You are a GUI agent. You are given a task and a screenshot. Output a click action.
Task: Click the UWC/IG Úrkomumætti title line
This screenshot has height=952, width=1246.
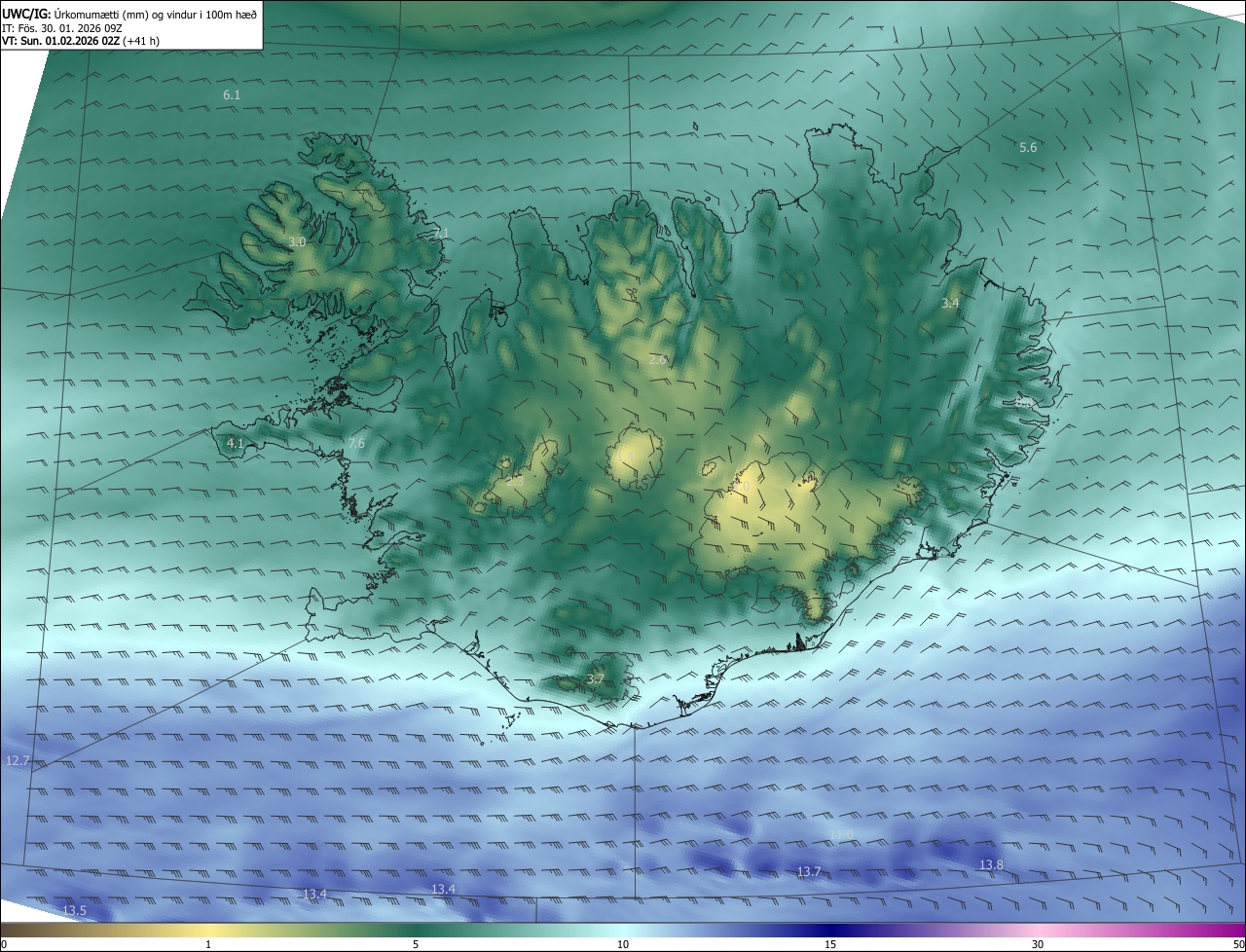pyautogui.click(x=129, y=13)
